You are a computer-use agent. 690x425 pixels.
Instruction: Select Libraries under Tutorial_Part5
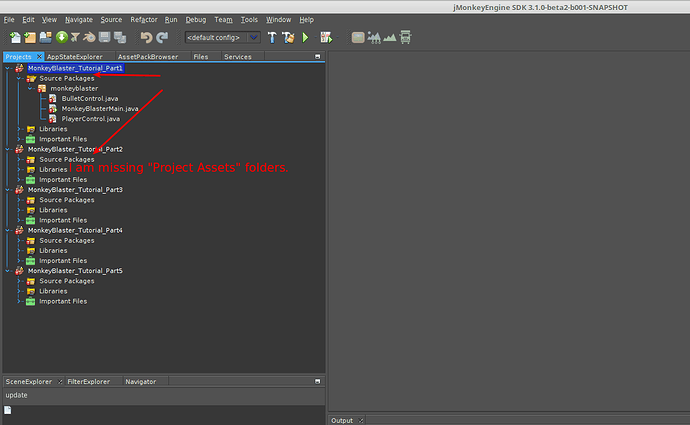[53, 291]
